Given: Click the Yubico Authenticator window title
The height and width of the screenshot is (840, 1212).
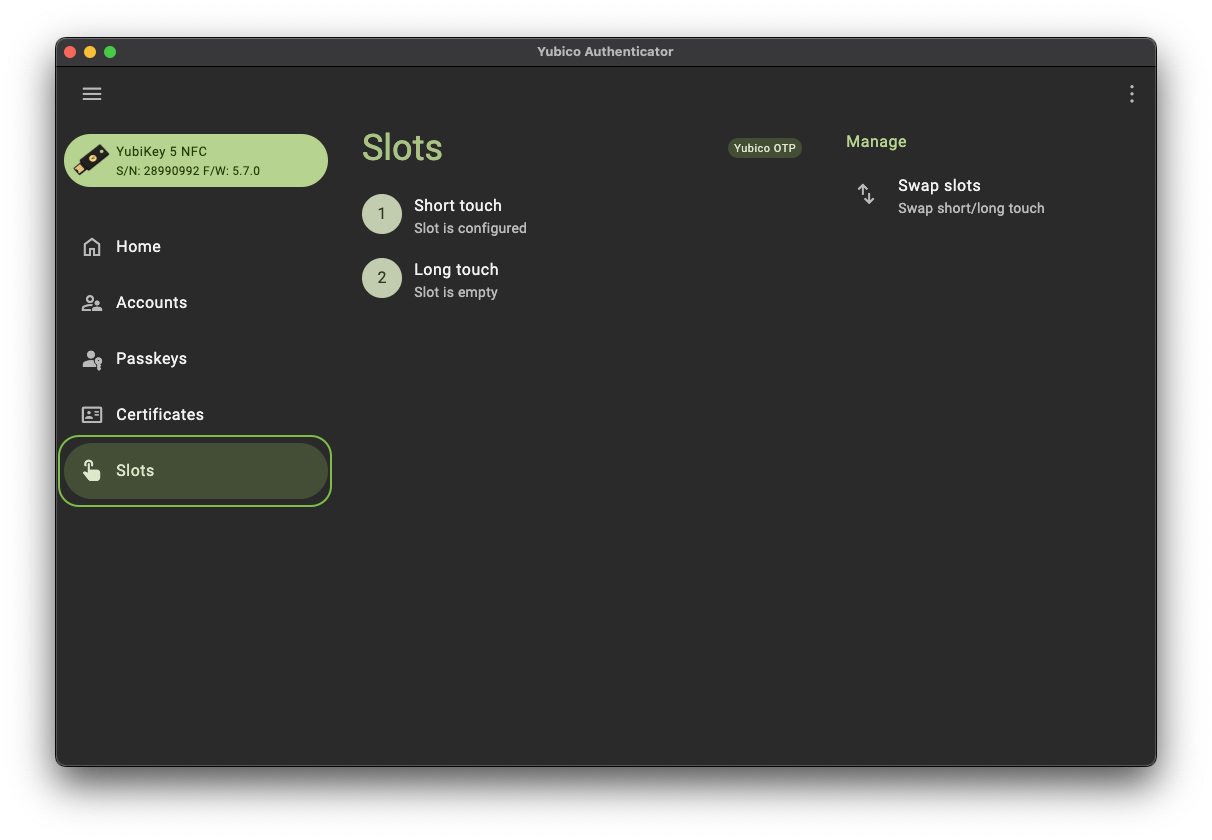Looking at the screenshot, I should tap(605, 52).
